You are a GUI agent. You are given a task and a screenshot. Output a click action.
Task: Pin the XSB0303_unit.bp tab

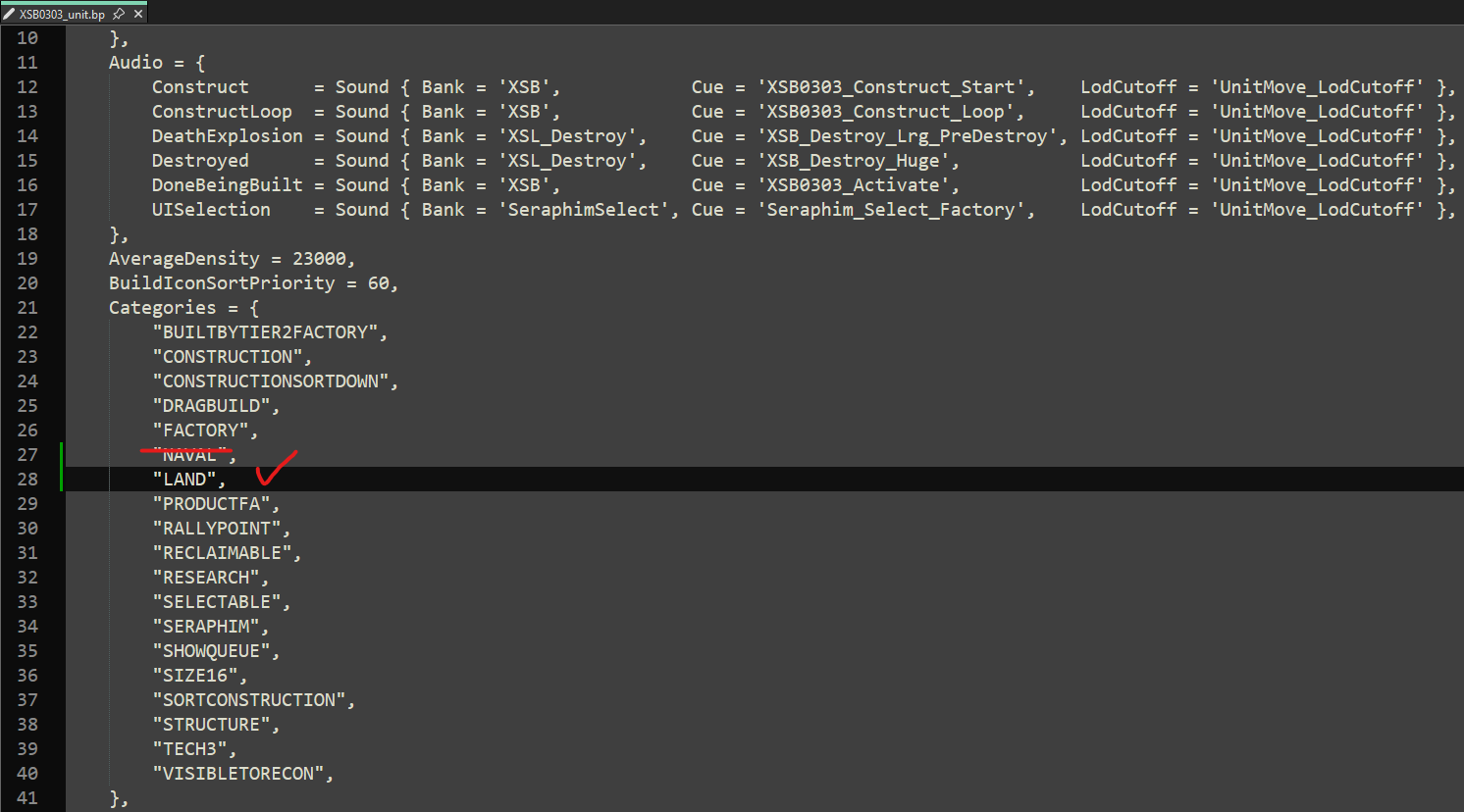coord(119,14)
